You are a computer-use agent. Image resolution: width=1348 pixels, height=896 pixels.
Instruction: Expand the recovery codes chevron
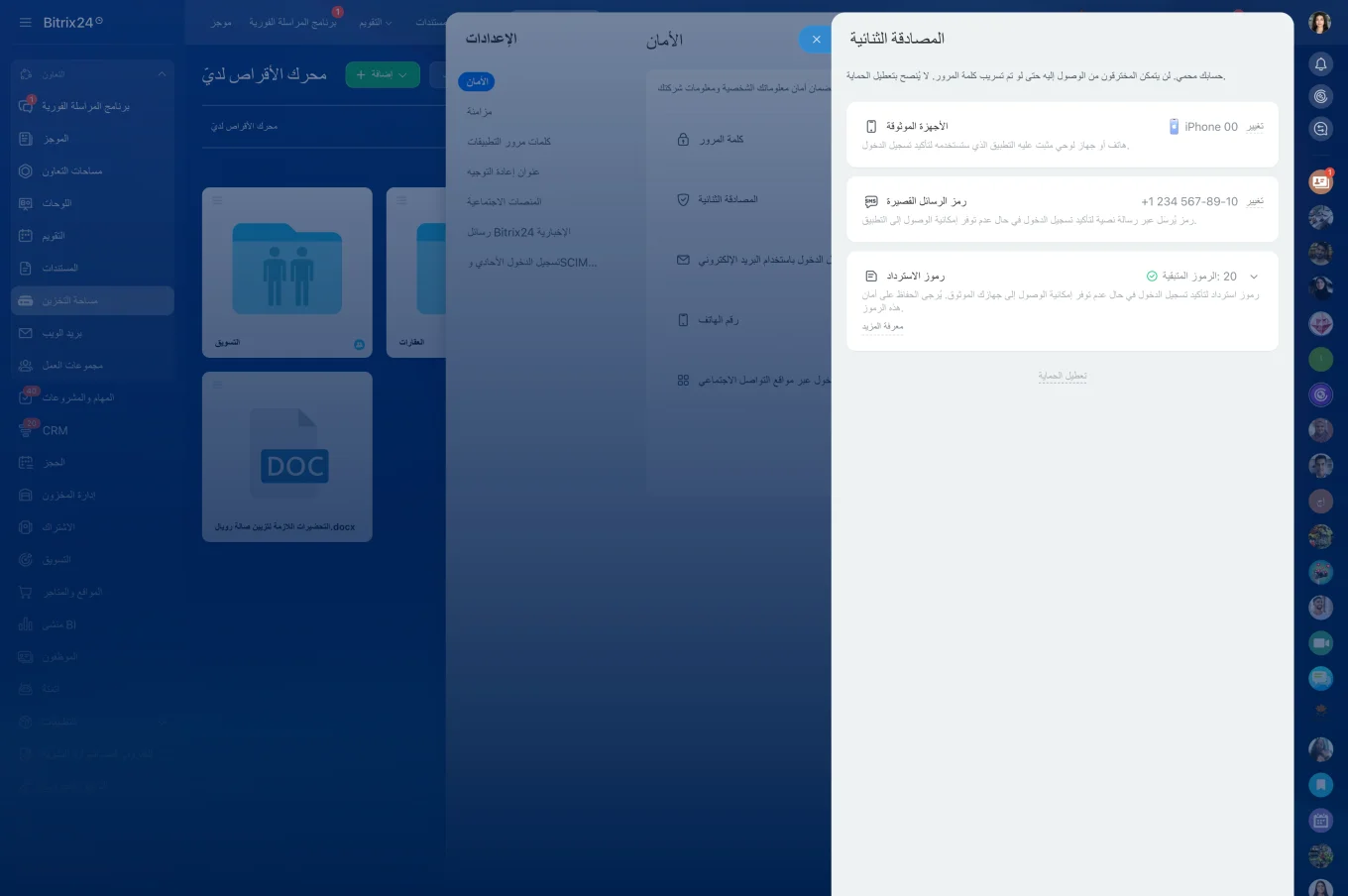click(x=1254, y=277)
